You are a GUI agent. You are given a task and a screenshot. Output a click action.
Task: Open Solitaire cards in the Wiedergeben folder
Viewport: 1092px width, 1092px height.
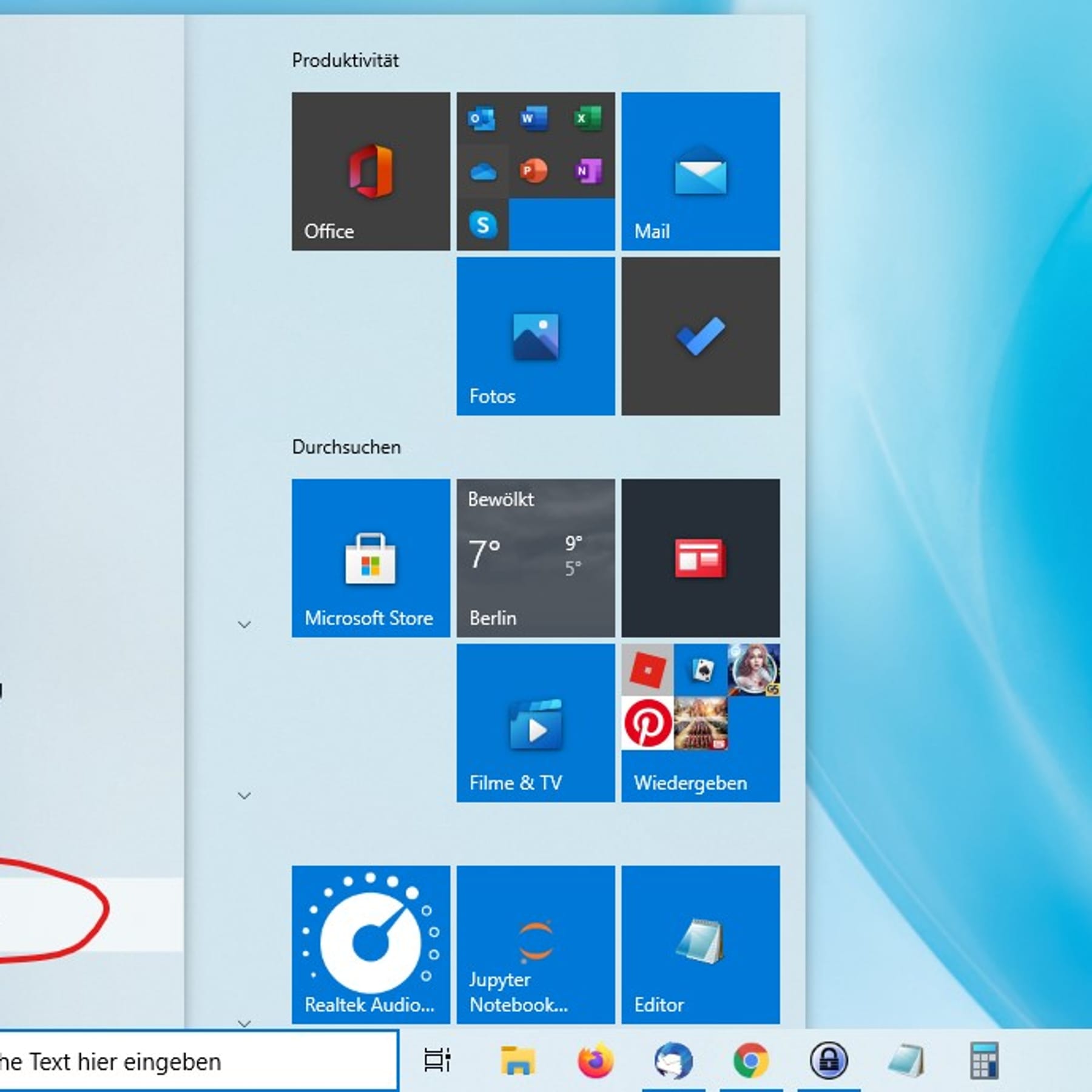(x=701, y=670)
